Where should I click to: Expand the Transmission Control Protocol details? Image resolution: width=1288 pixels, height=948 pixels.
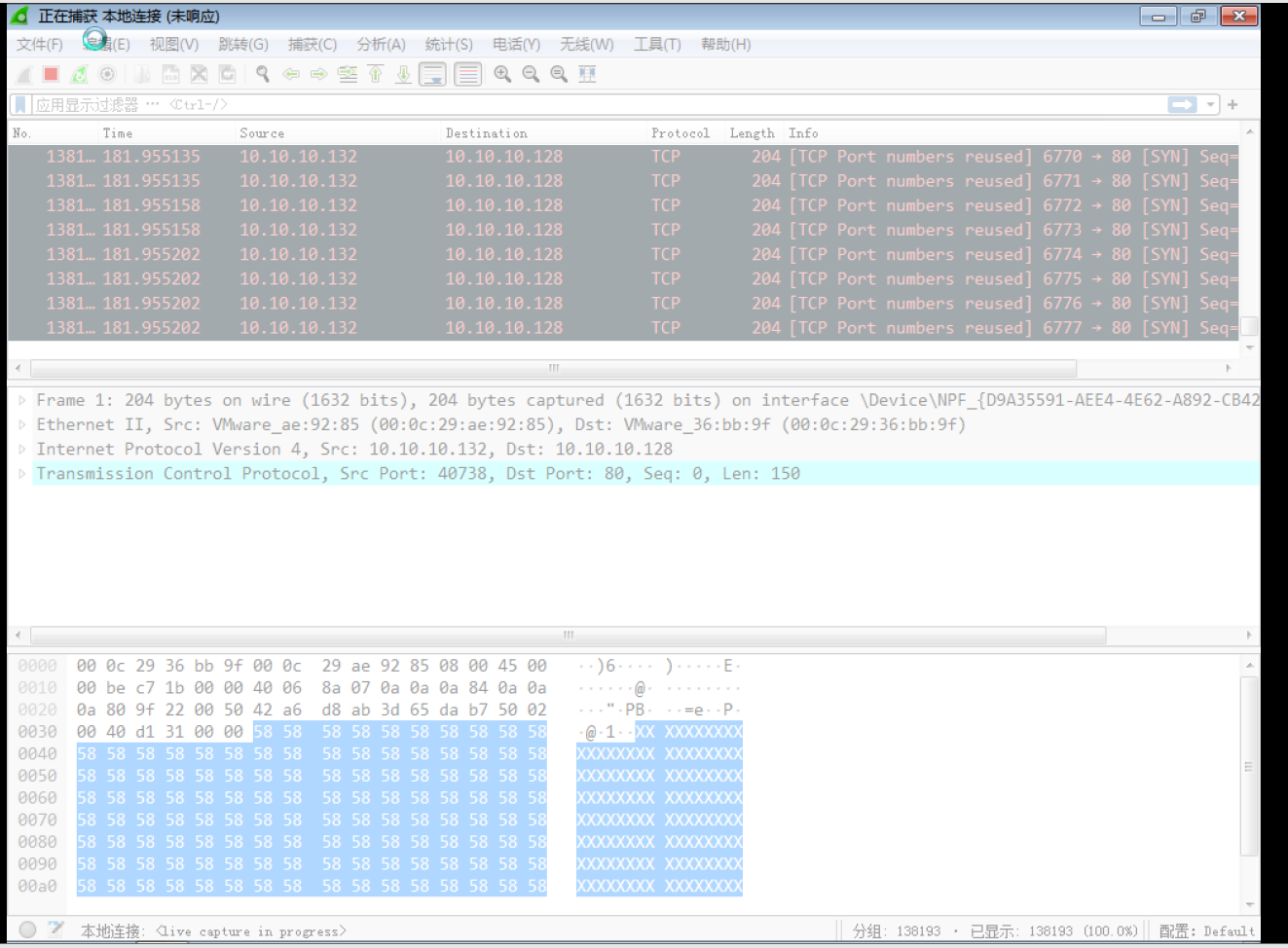(x=21, y=473)
